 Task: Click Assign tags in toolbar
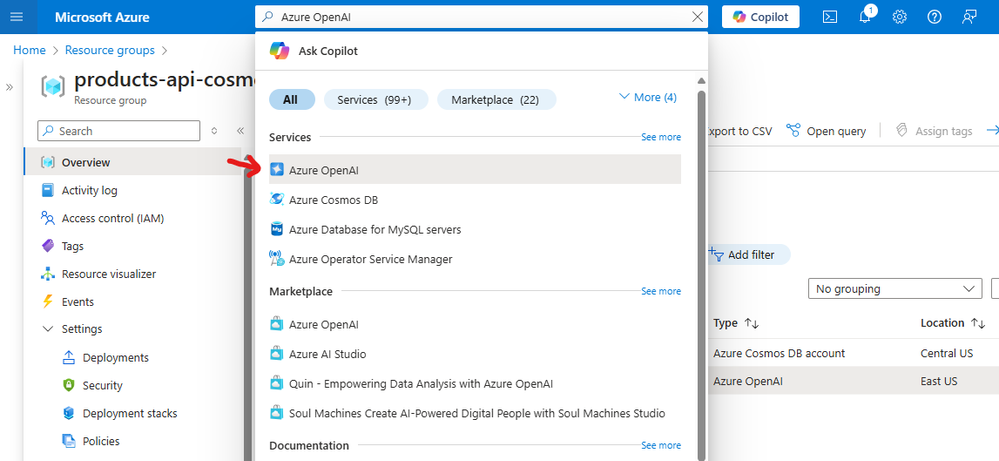[x=934, y=131]
